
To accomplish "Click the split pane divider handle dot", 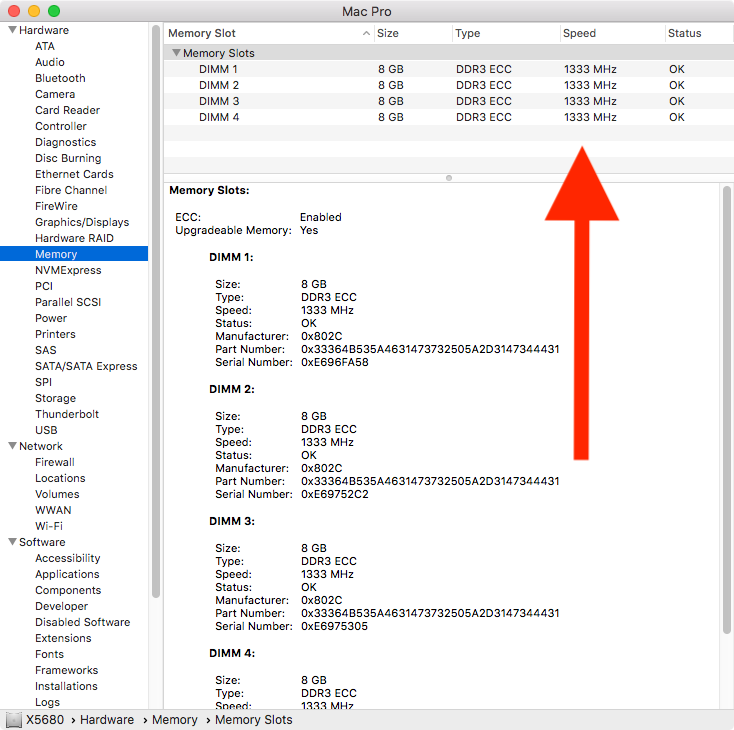I will 448,178.
